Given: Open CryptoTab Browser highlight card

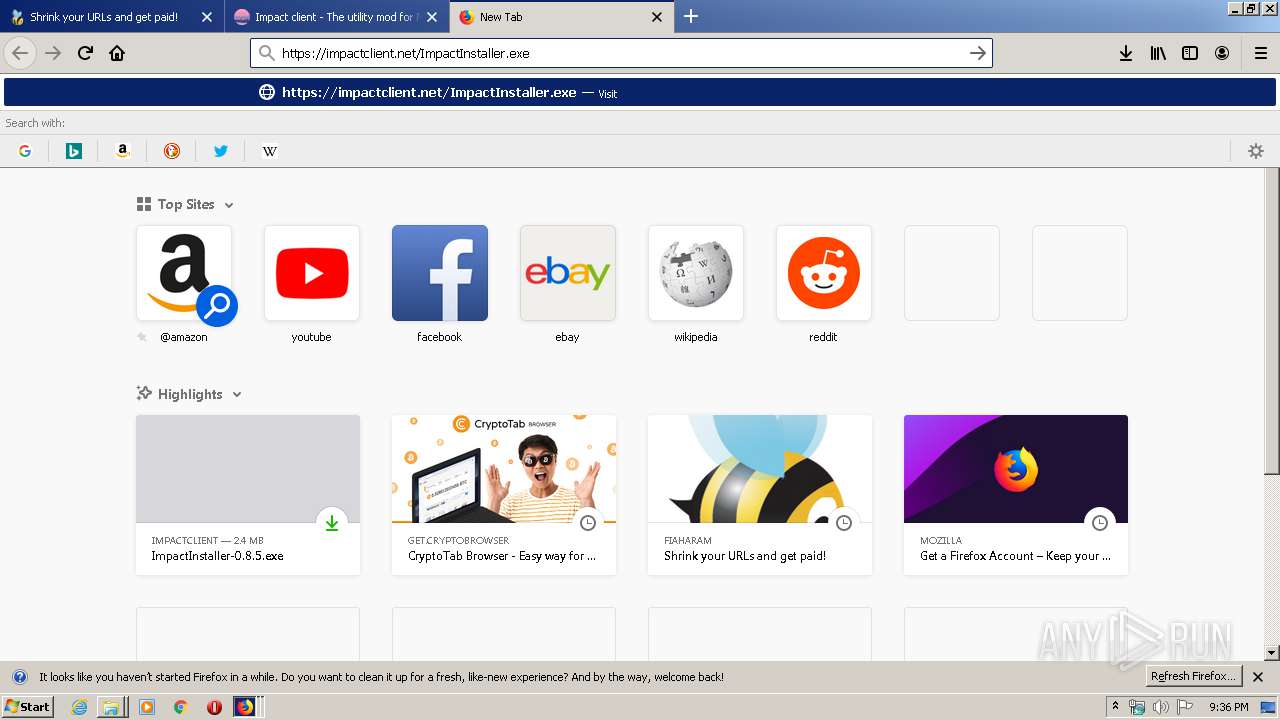Looking at the screenshot, I should coord(504,495).
